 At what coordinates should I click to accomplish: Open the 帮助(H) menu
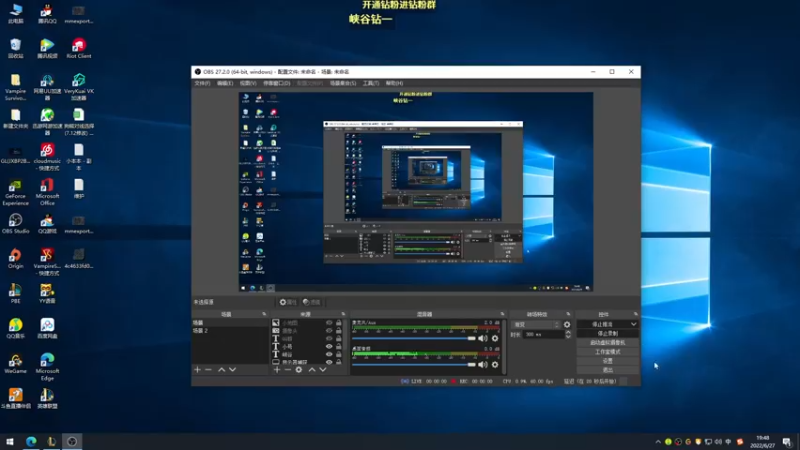(x=394, y=83)
